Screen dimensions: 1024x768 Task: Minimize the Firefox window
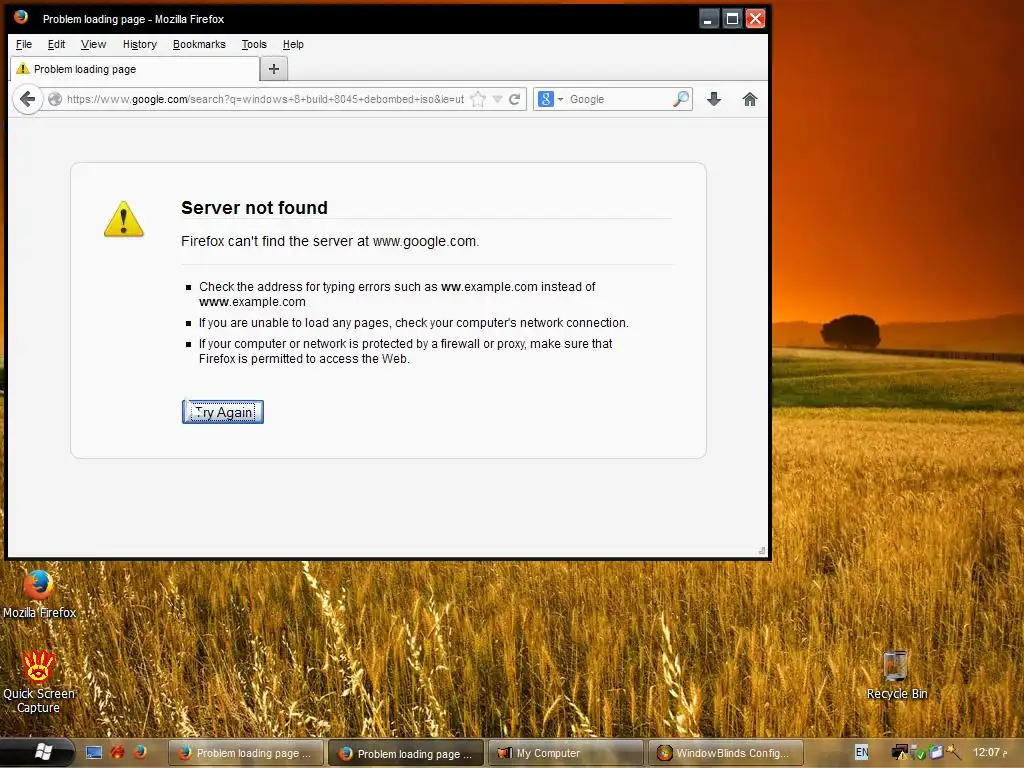[709, 18]
